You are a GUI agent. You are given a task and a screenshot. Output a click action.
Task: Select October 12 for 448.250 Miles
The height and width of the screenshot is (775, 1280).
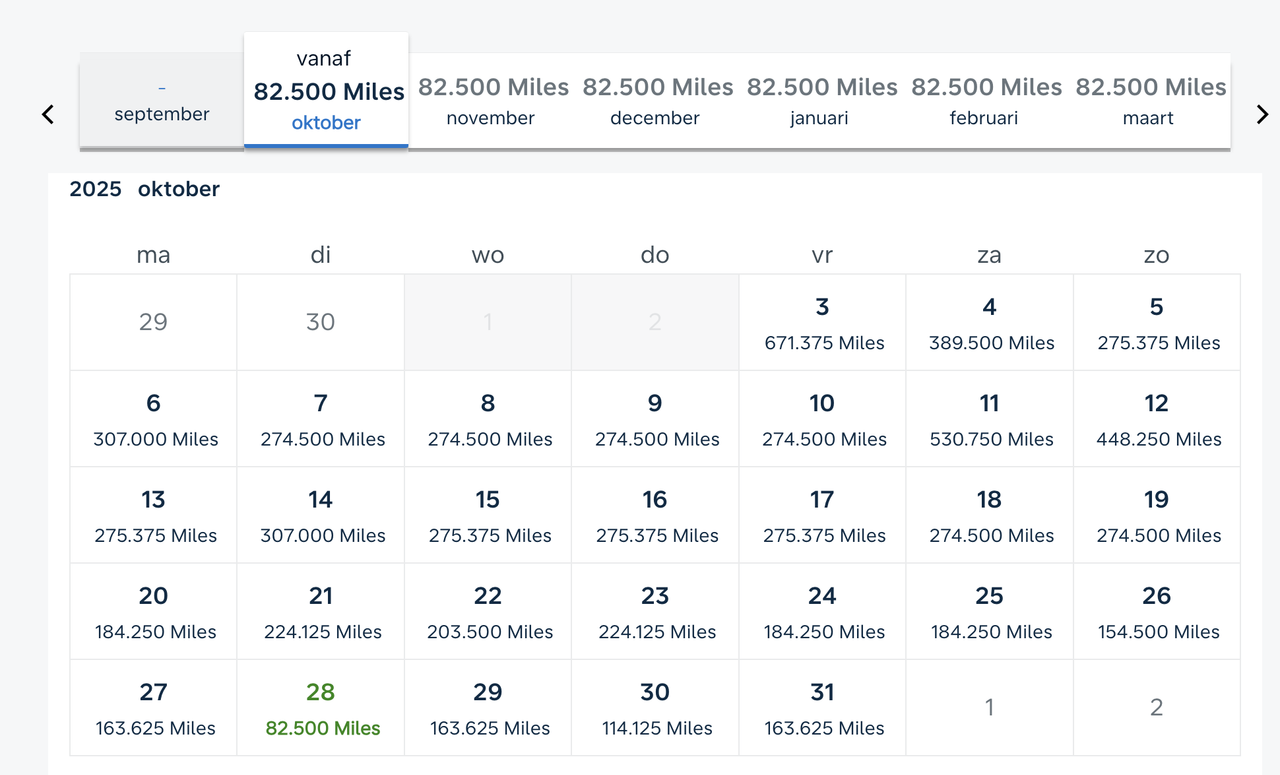click(1156, 419)
